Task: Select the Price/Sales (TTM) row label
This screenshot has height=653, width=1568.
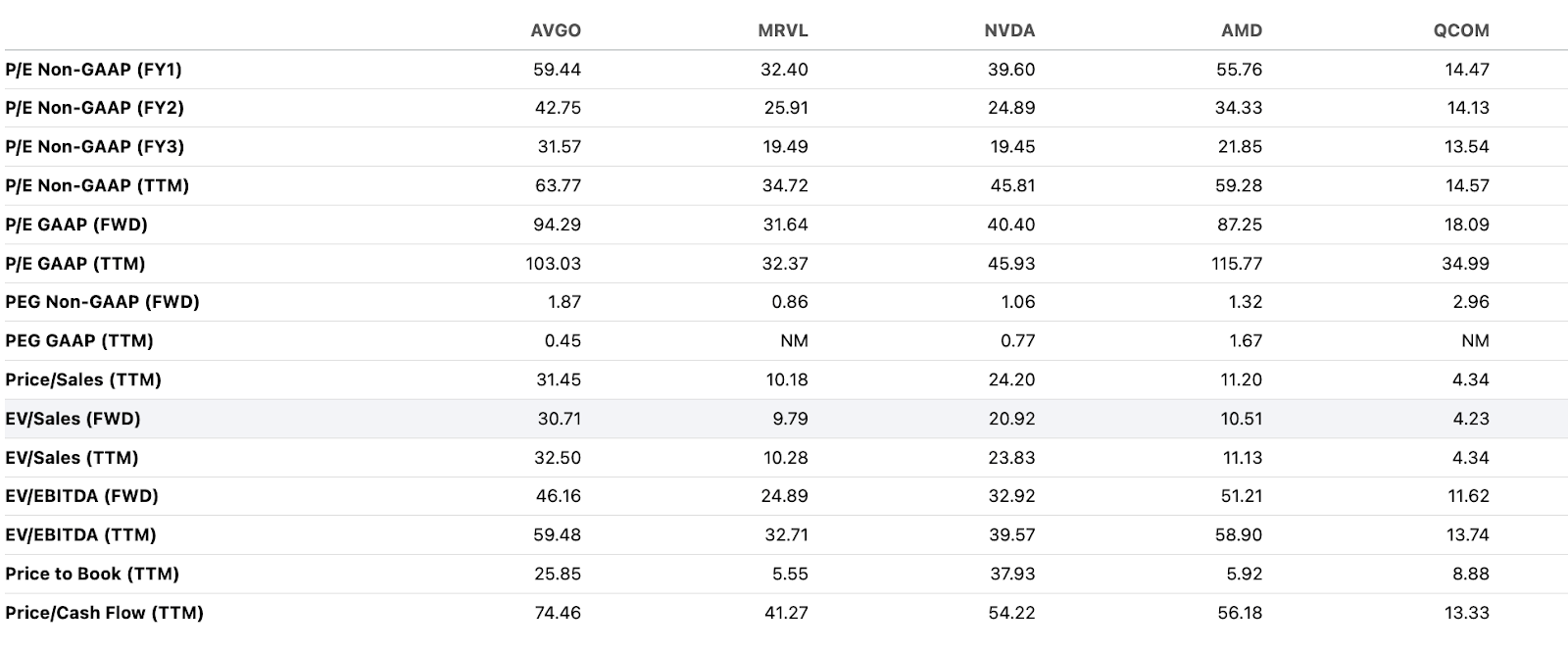Action: click(83, 379)
